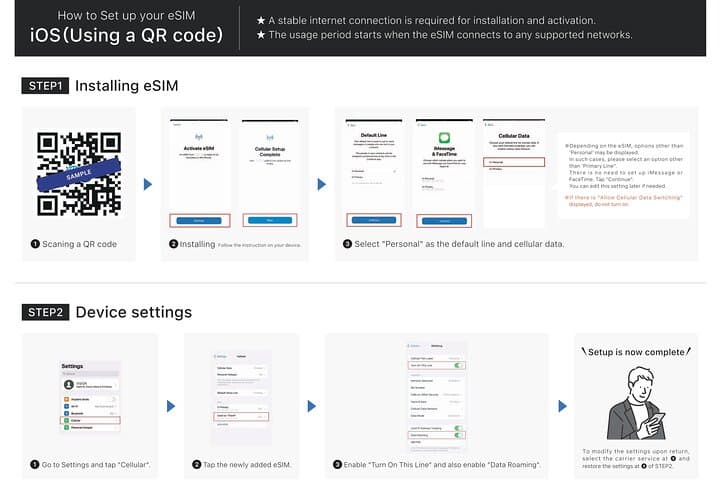Click the antenna icon above Cellular Setup Complete
The height and width of the screenshot is (480, 720).
click(270, 137)
